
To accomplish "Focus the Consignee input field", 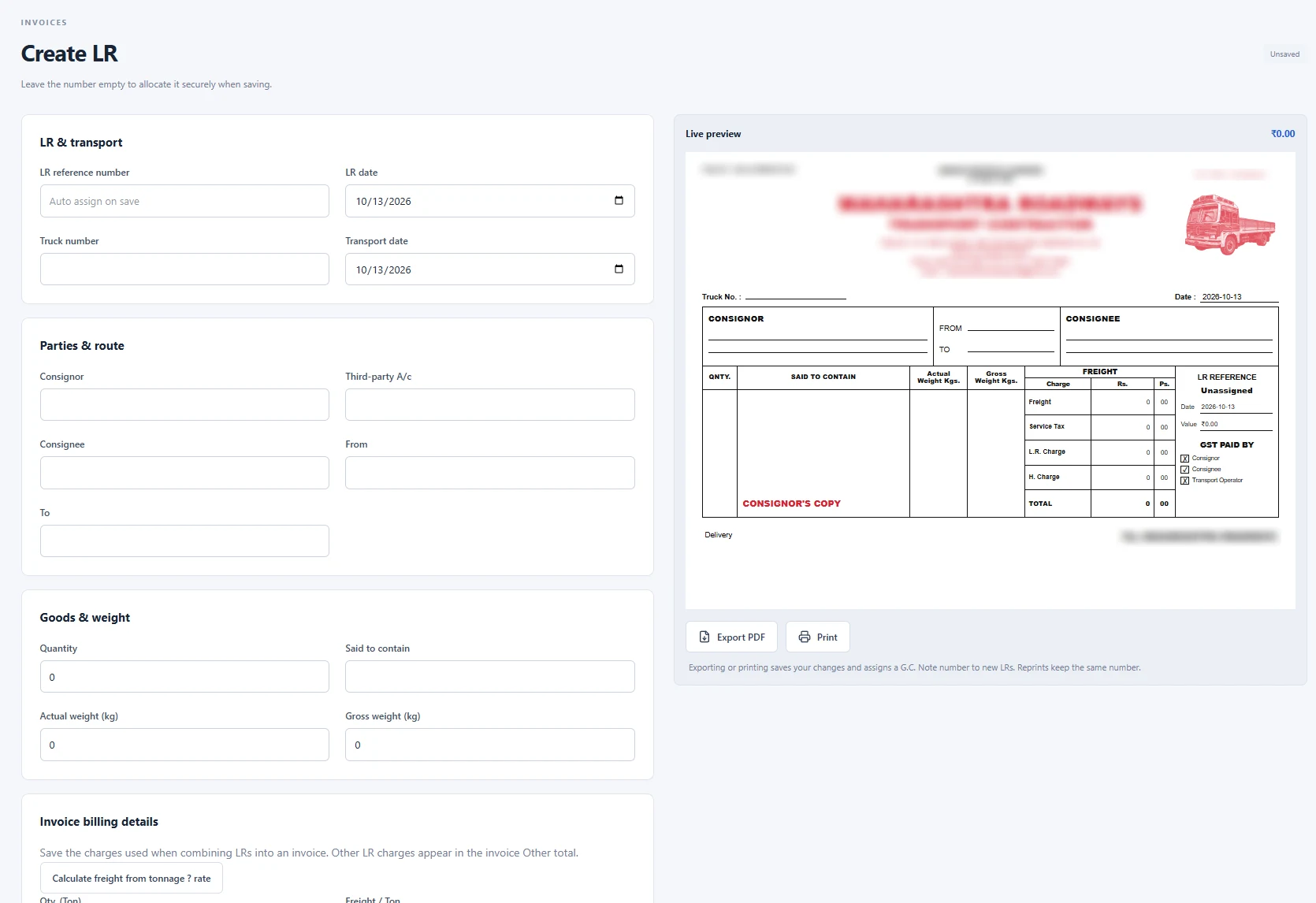I will pyautogui.click(x=184, y=473).
